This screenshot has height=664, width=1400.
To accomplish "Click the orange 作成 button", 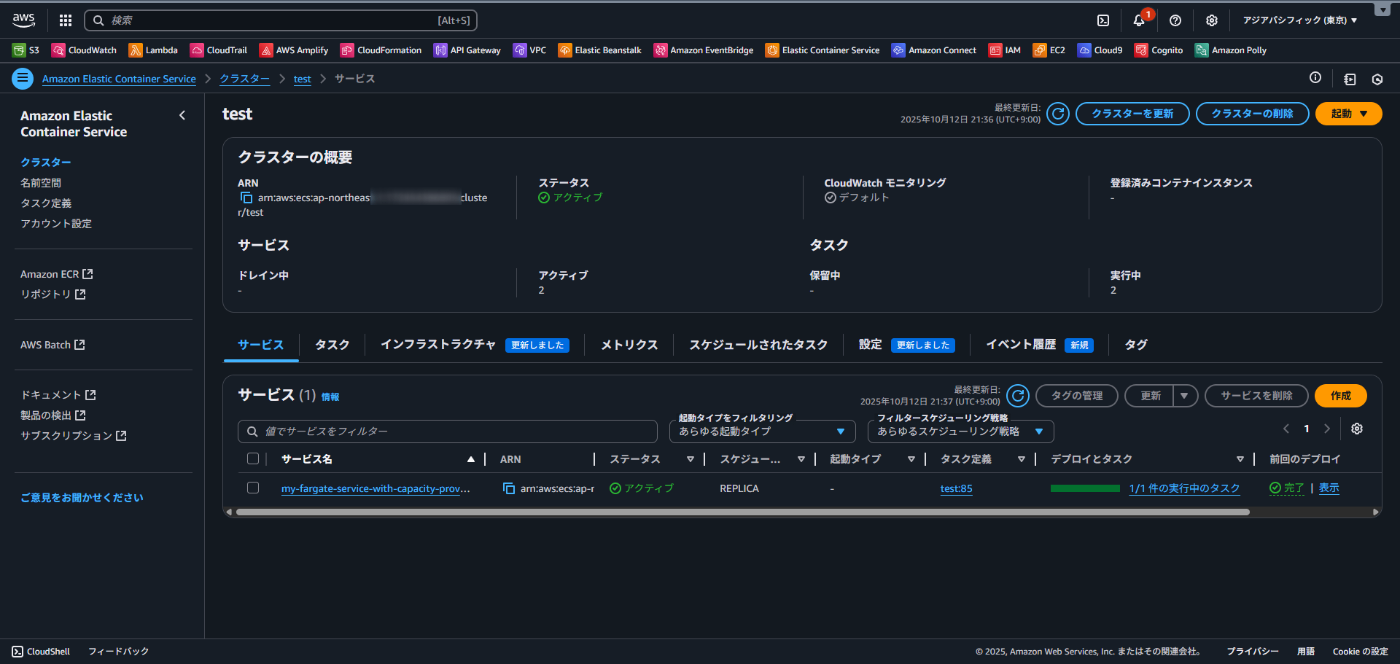I will pos(1340,396).
